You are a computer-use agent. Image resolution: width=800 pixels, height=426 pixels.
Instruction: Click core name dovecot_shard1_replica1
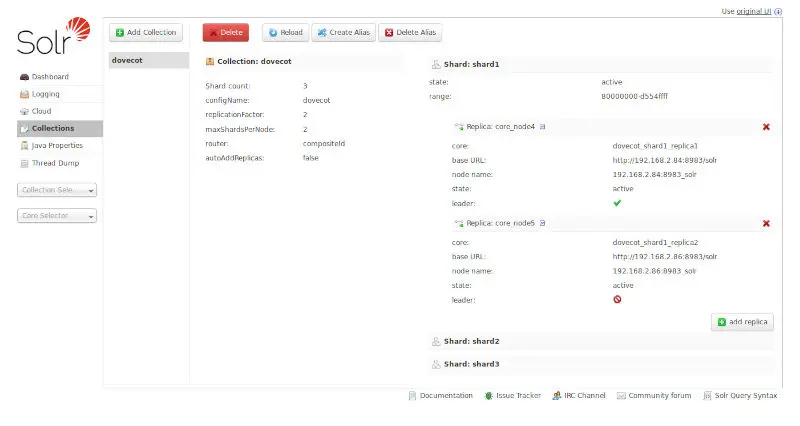point(655,146)
